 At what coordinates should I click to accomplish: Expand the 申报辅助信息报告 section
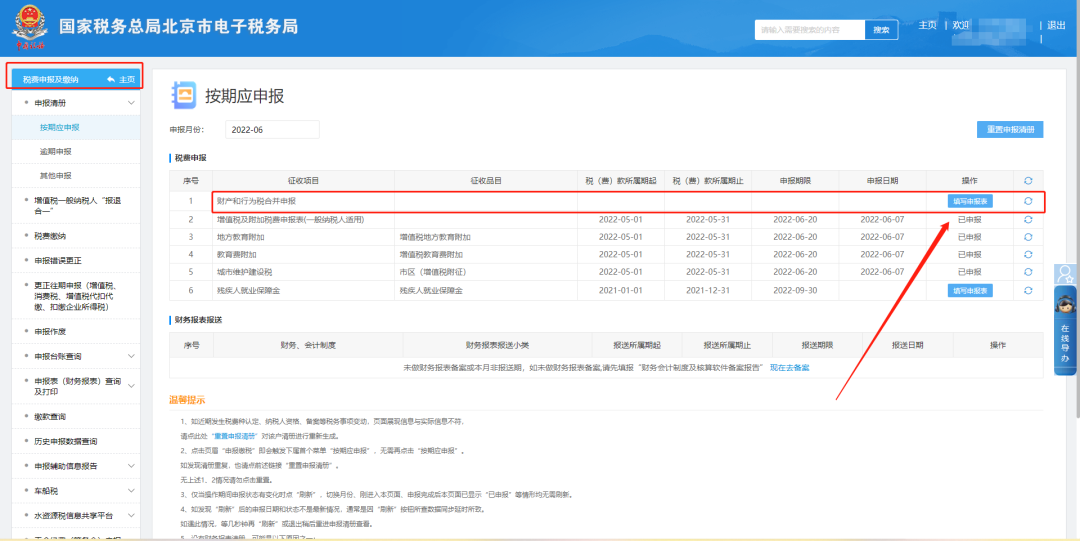point(131,466)
